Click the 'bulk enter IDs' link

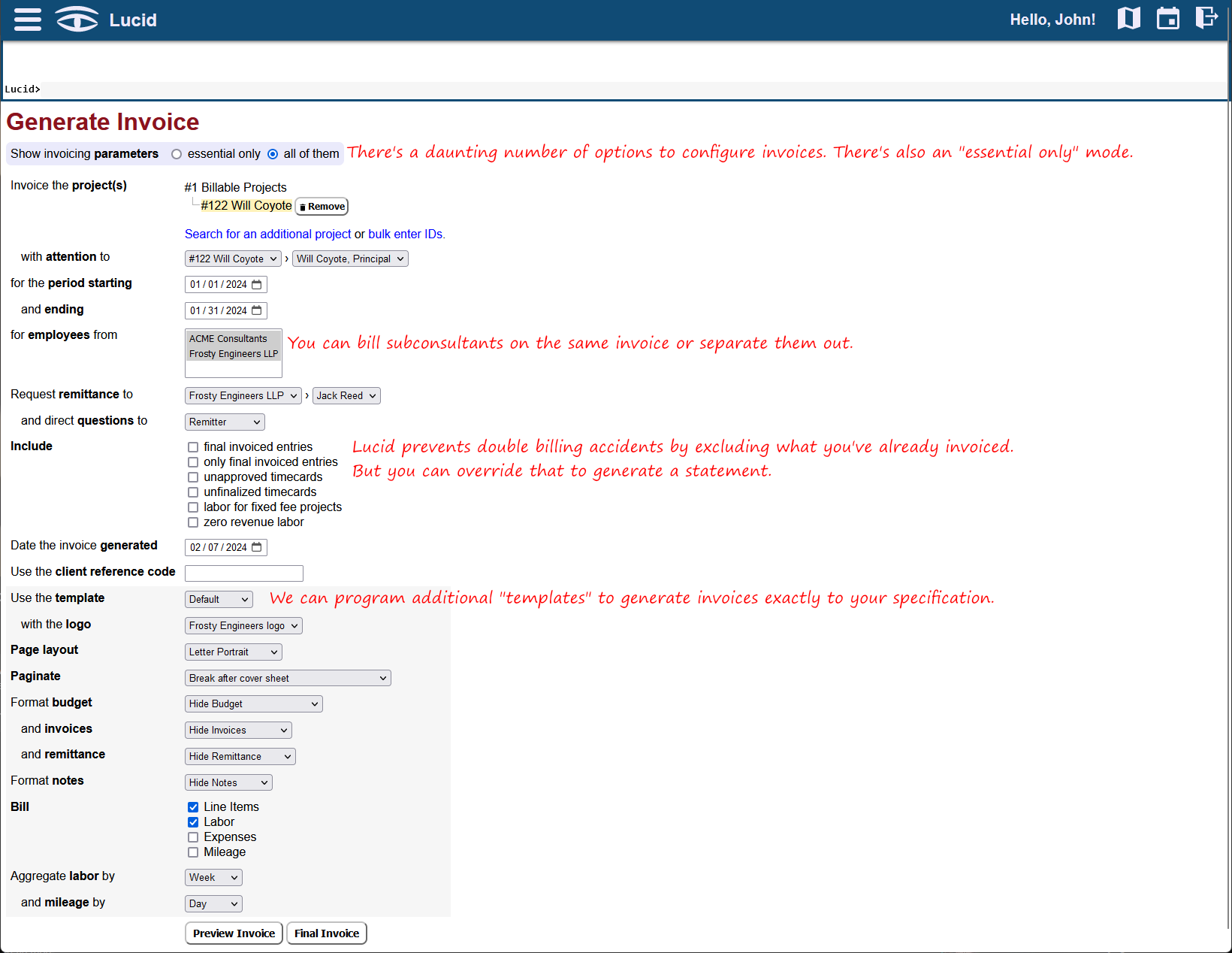(x=405, y=234)
